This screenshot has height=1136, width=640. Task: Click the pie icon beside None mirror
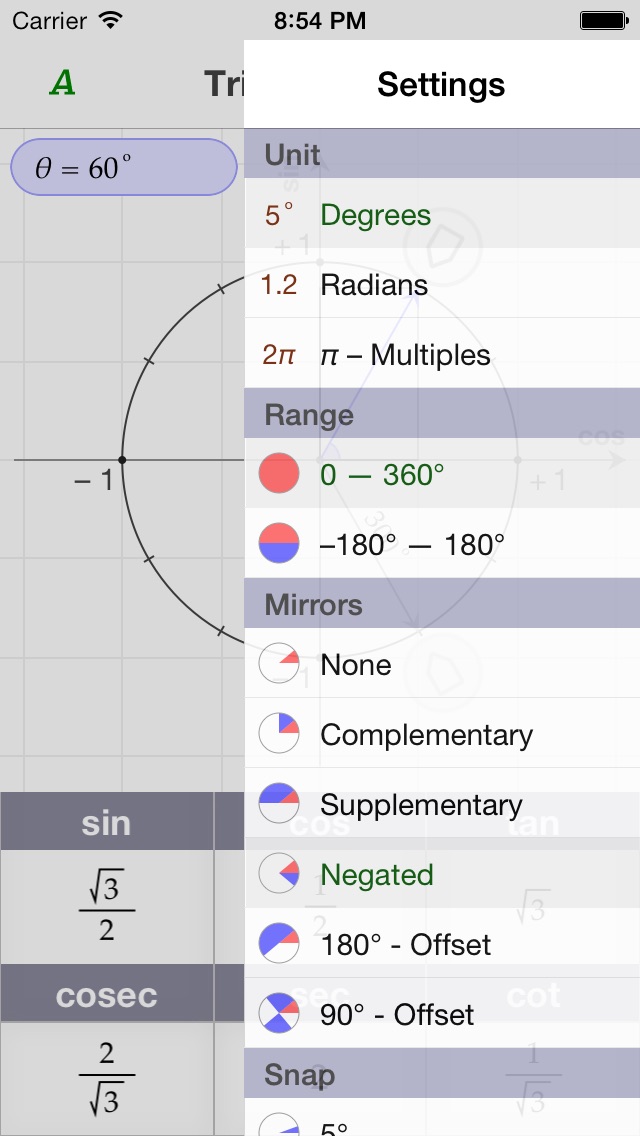[278, 663]
